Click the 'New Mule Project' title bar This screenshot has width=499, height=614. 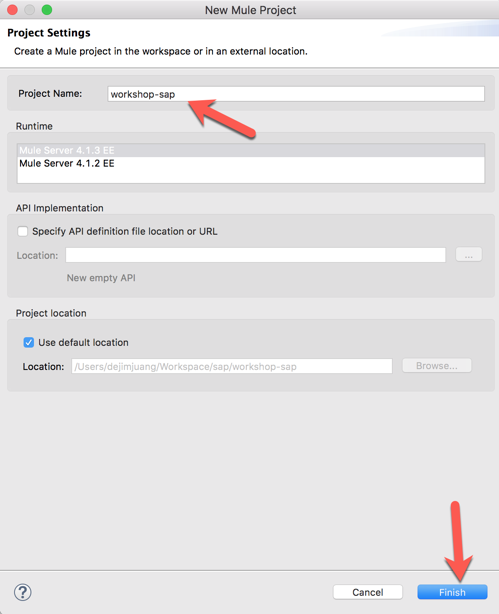tap(251, 10)
